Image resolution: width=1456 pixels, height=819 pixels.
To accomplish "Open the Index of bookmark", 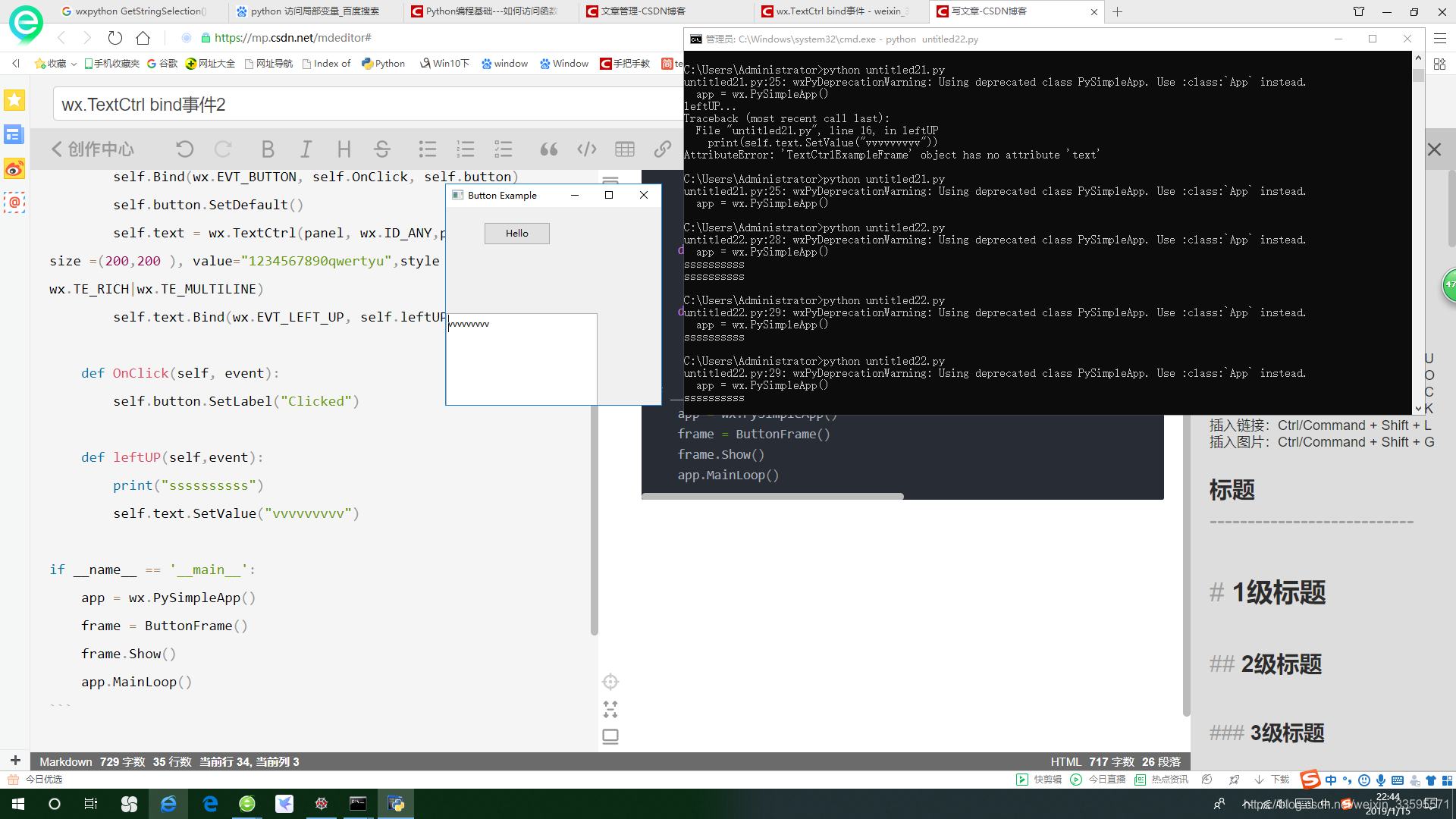I will [326, 64].
